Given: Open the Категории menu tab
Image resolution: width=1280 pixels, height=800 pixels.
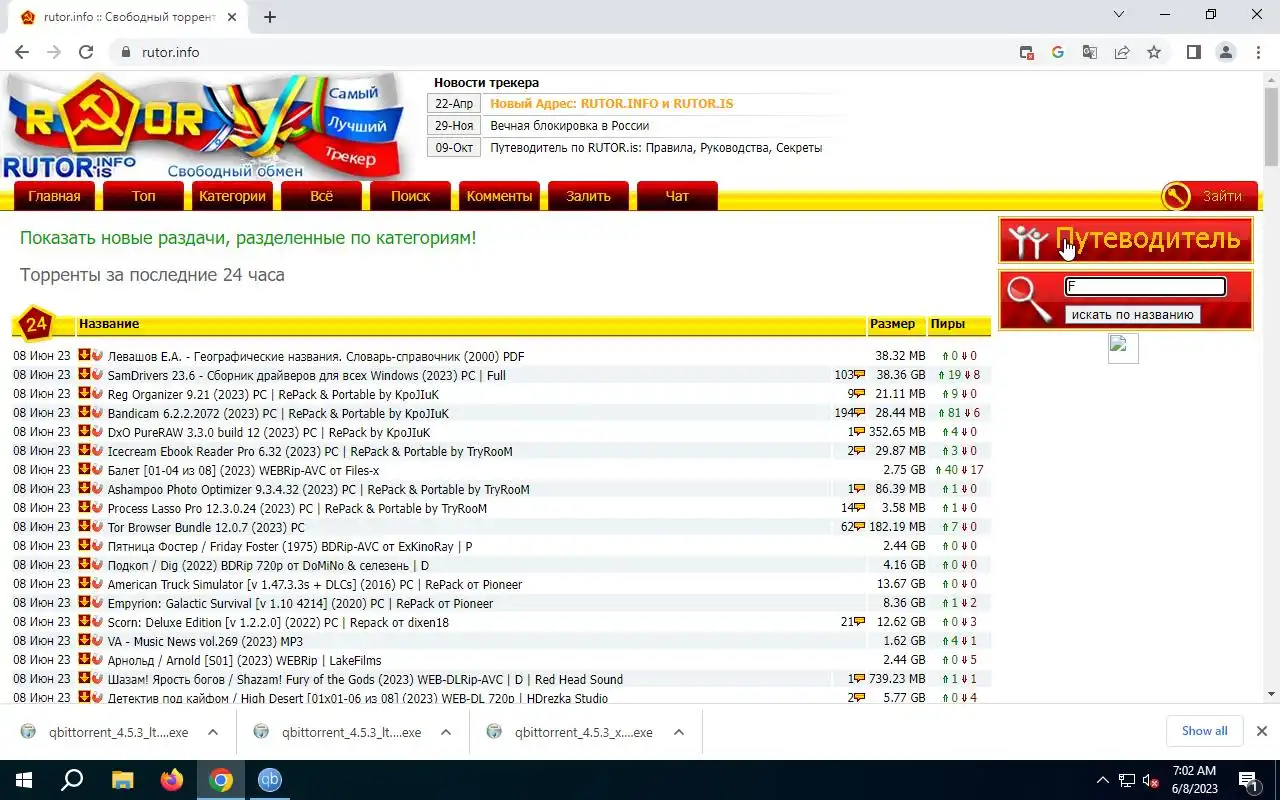Looking at the screenshot, I should coord(232,196).
